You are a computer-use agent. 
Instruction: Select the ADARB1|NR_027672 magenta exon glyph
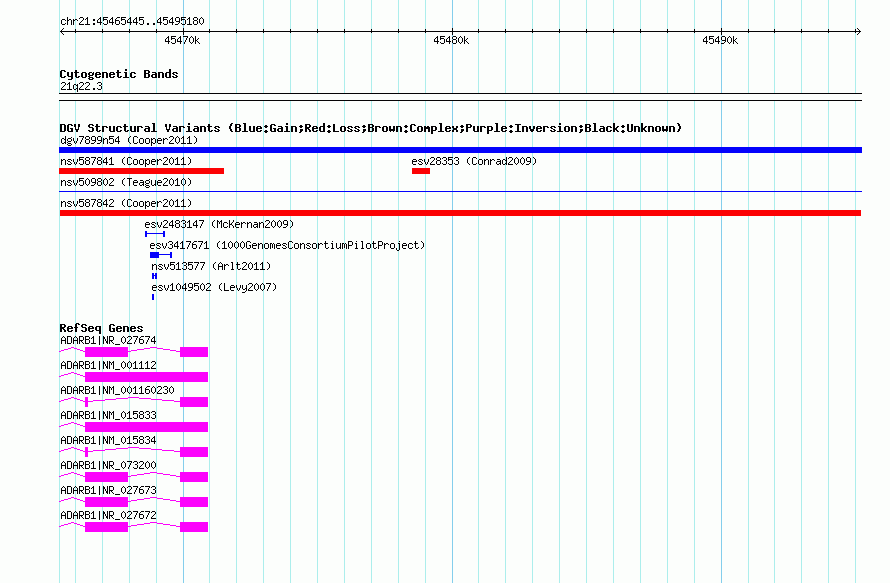(133, 527)
